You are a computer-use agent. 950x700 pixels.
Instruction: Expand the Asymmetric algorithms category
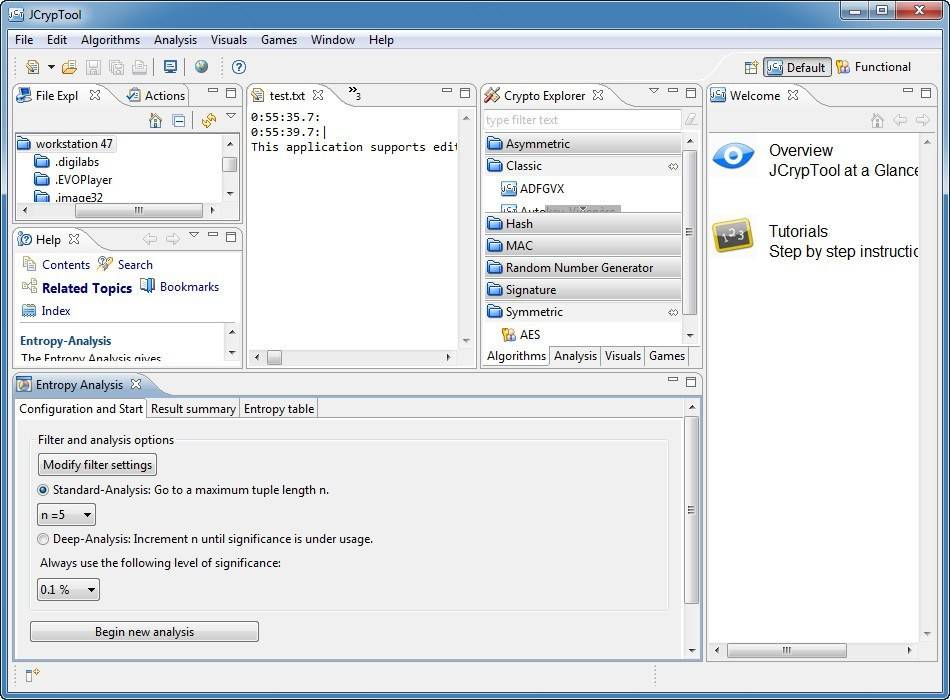pos(537,144)
